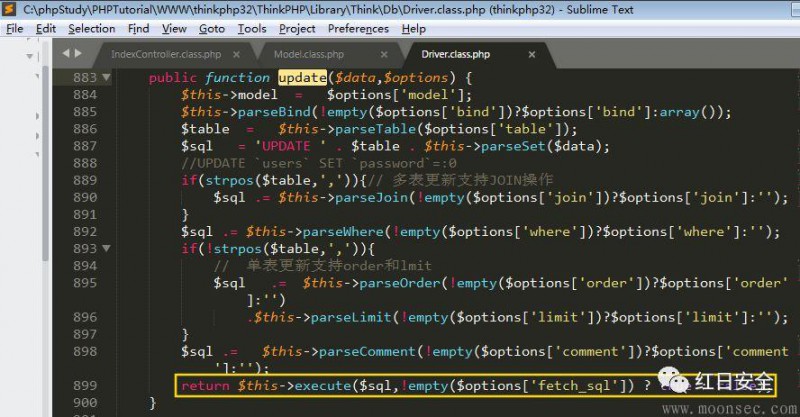Open the Selection menu

(x=92, y=29)
